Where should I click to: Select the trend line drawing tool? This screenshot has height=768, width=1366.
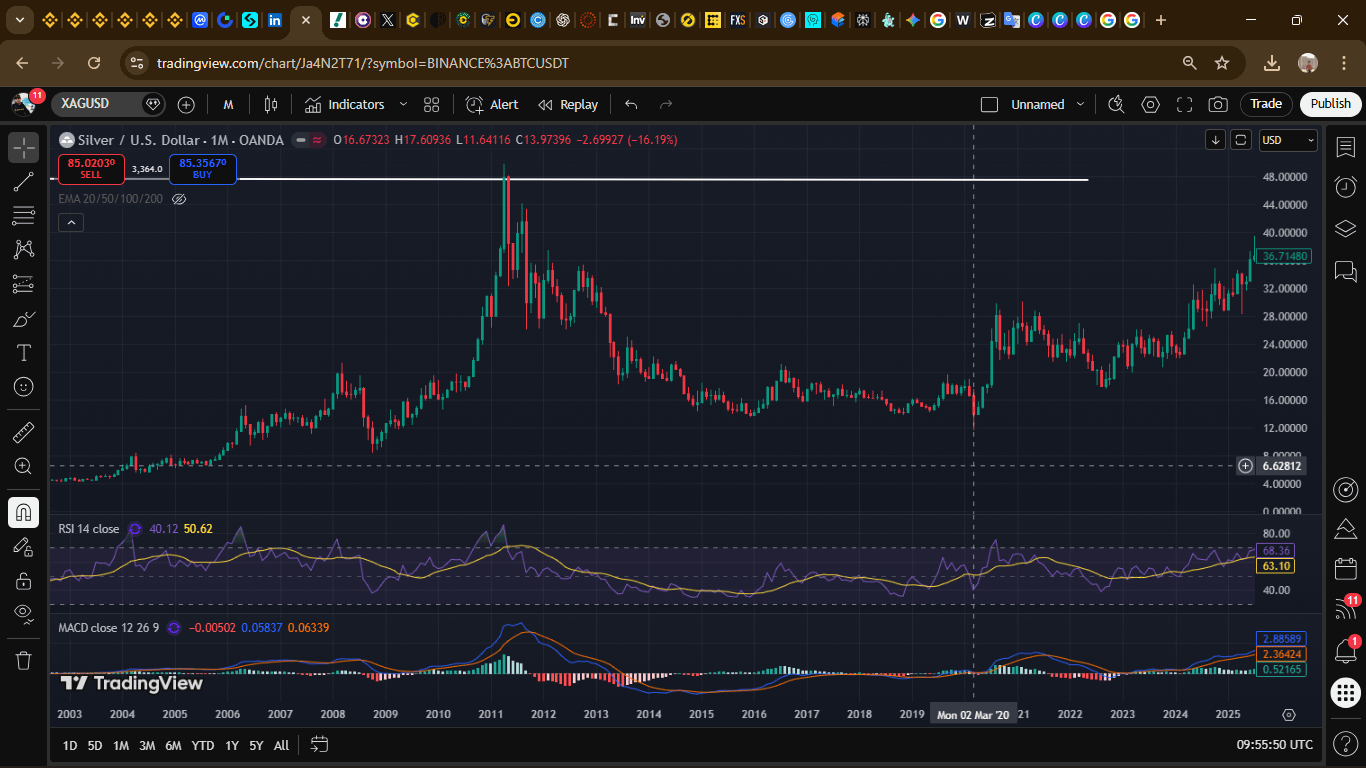tap(24, 181)
